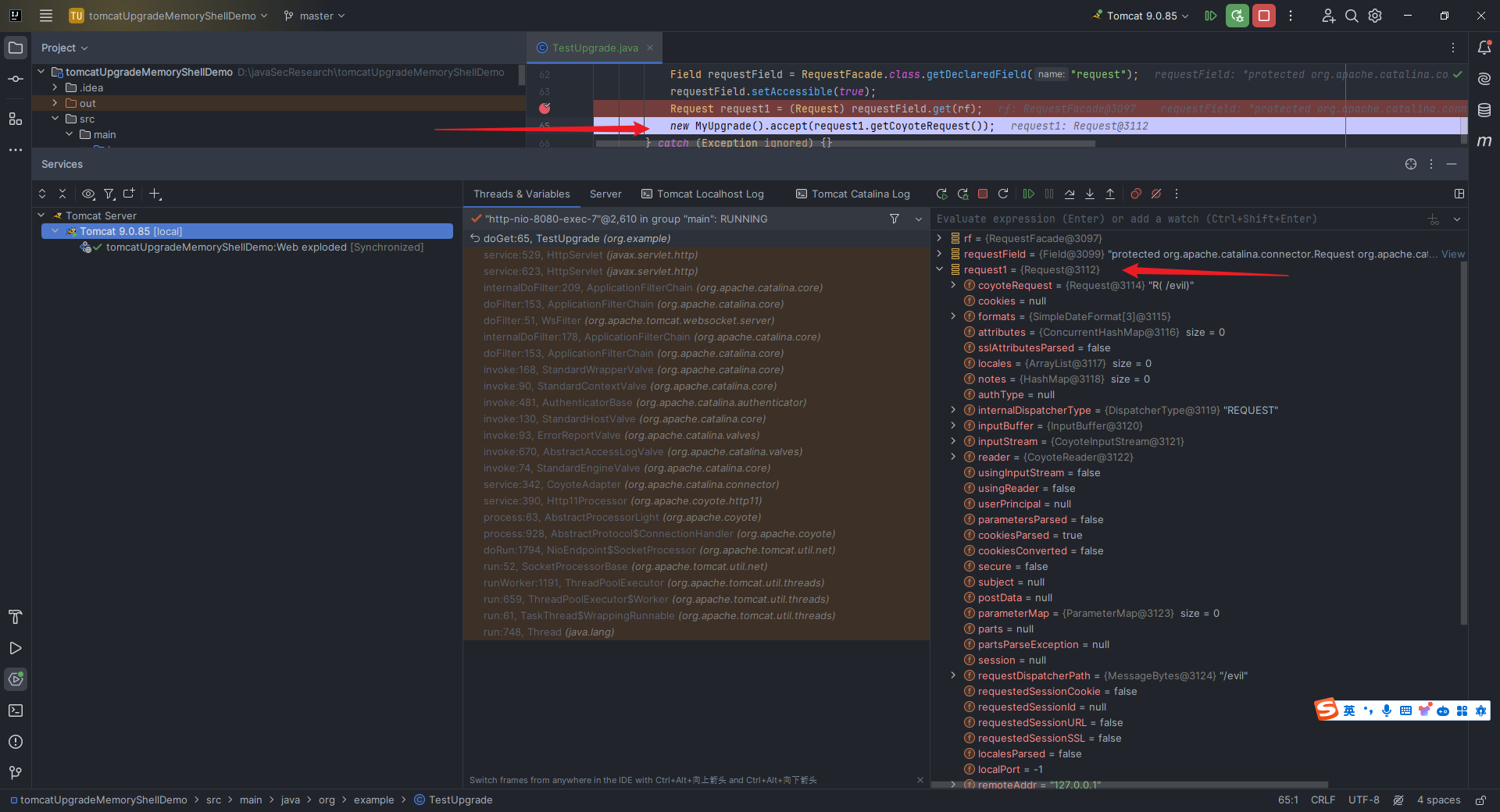Open the Terminal tool window icon

(x=16, y=710)
